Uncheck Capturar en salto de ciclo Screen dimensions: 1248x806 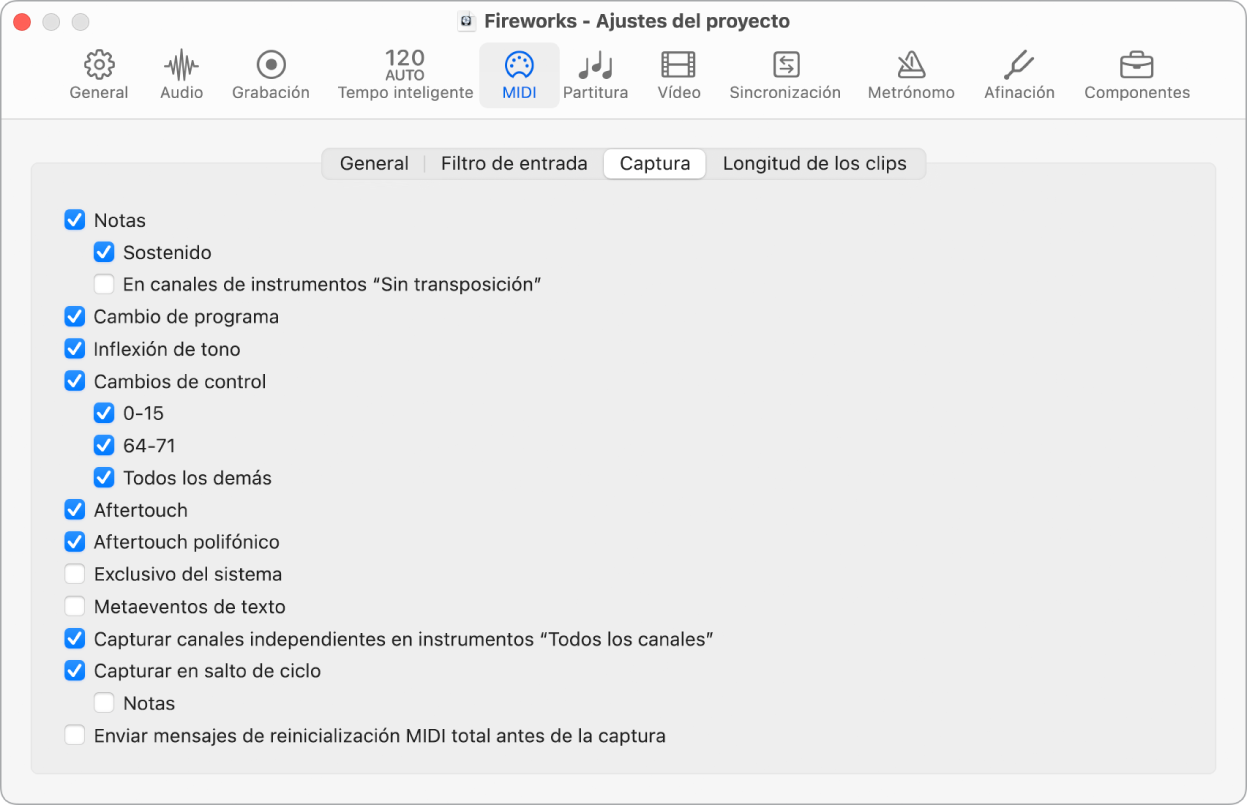[75, 671]
